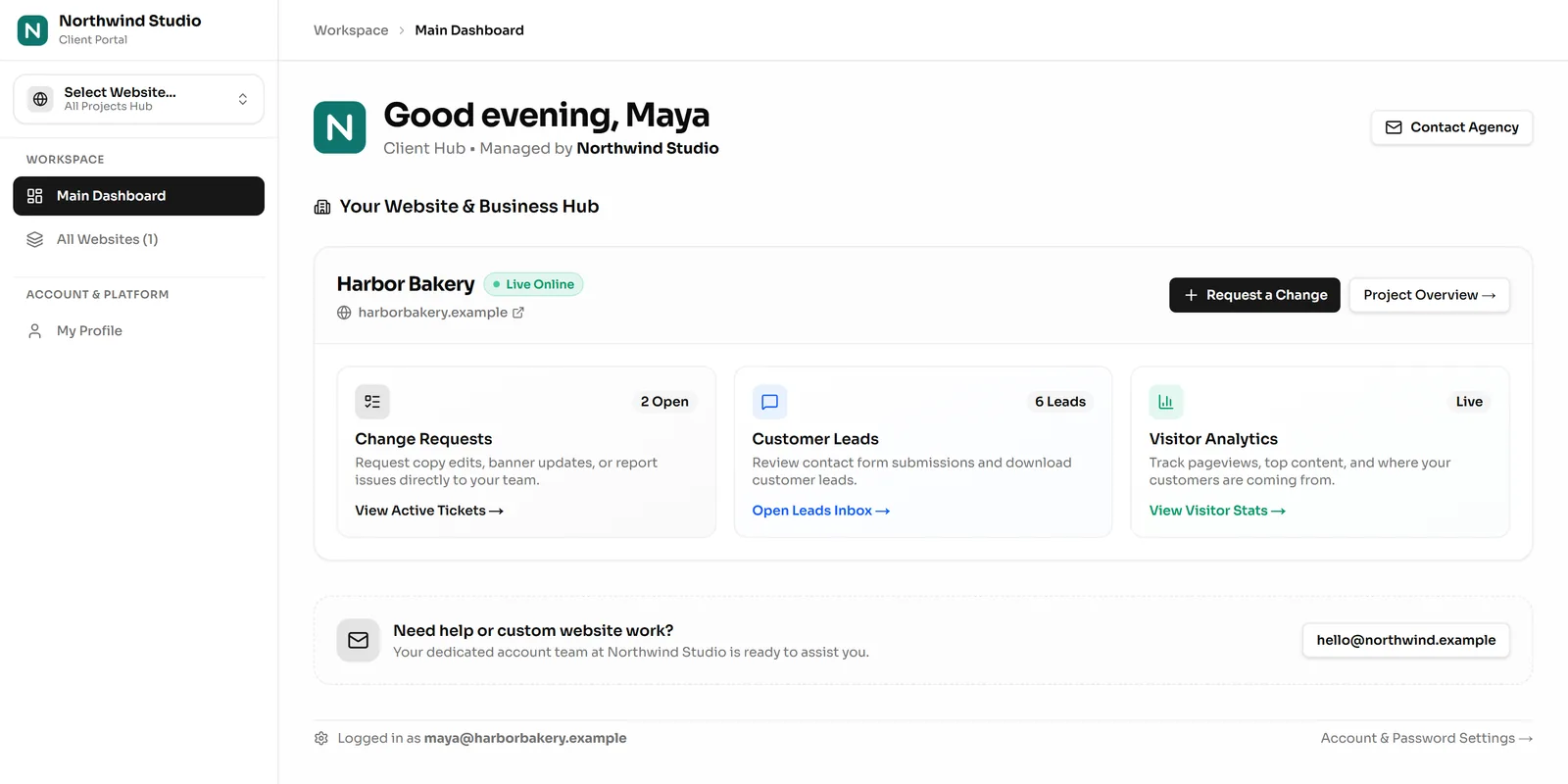The height and width of the screenshot is (784, 1568).
Task: Open View Active Tickets link
Action: tap(429, 511)
